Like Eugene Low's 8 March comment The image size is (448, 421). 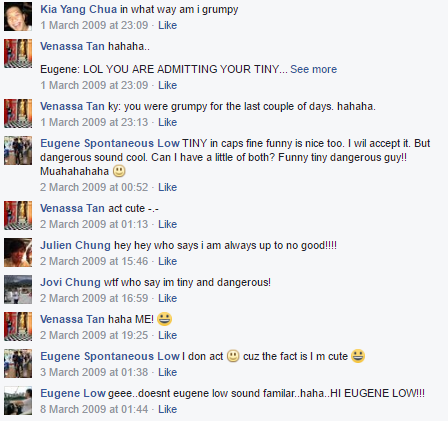(x=167, y=409)
